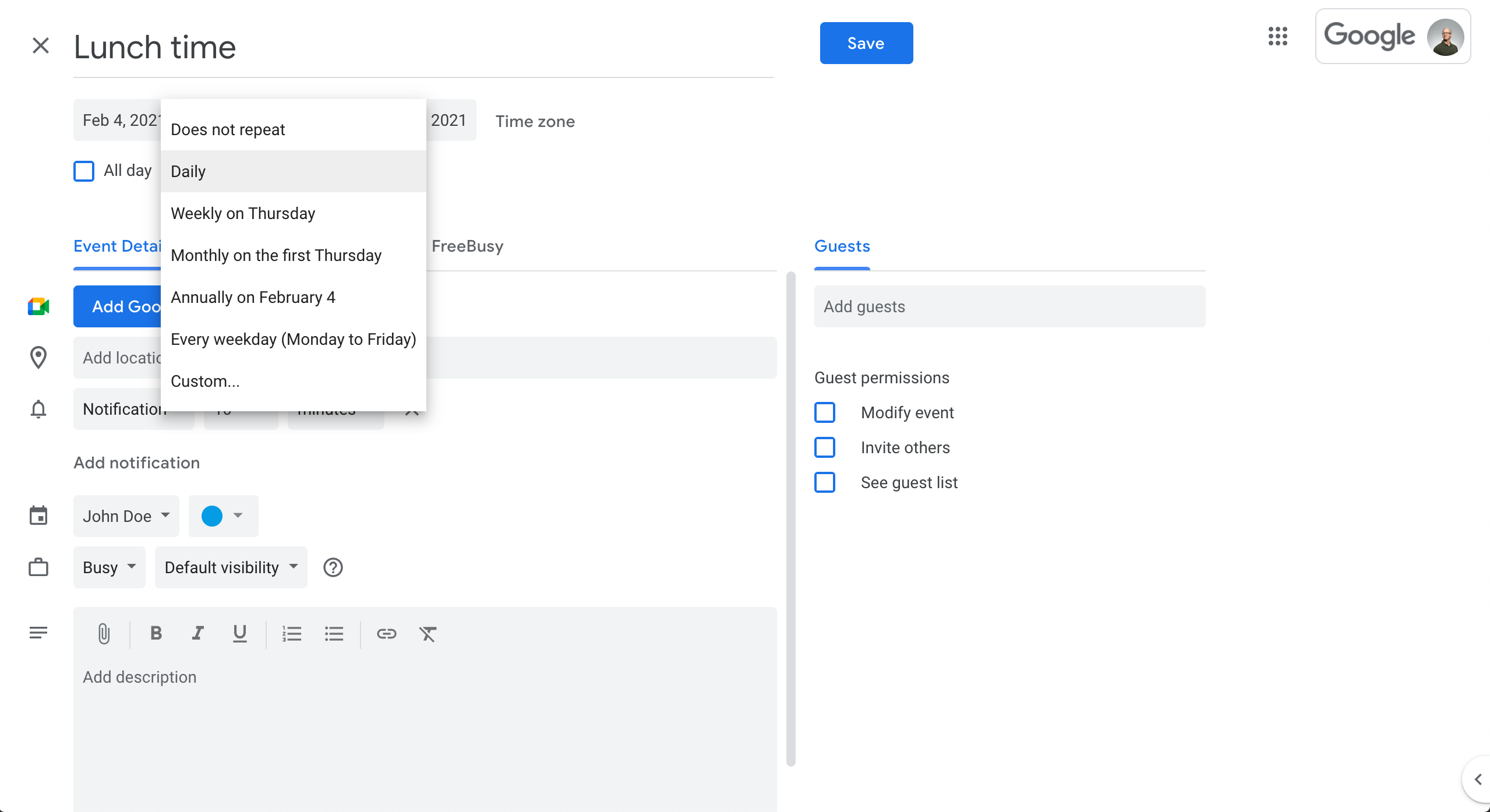Check the Modify event permission
Viewport: 1490px width, 812px height.
coord(825,412)
